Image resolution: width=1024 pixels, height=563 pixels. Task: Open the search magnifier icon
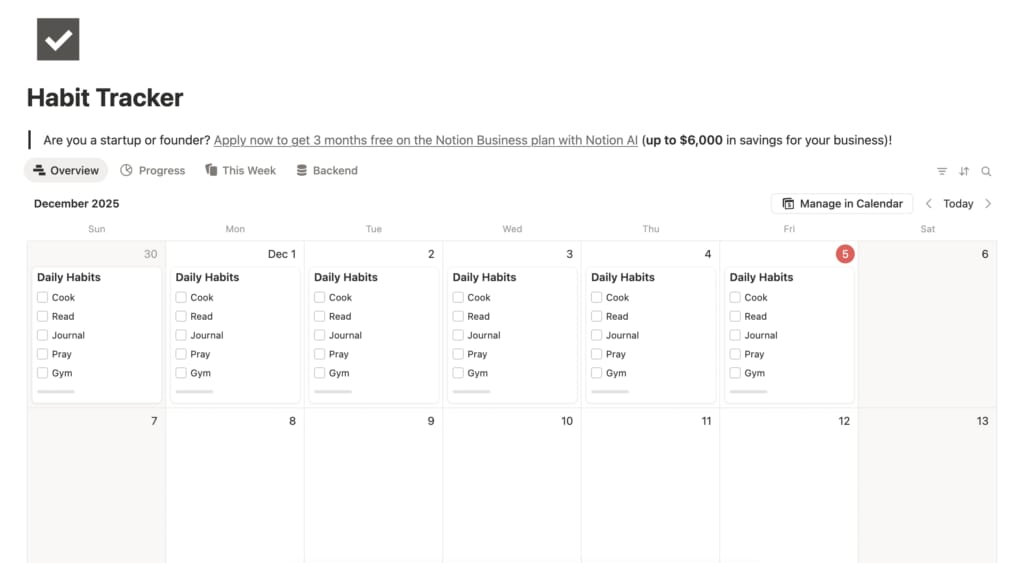pos(986,172)
